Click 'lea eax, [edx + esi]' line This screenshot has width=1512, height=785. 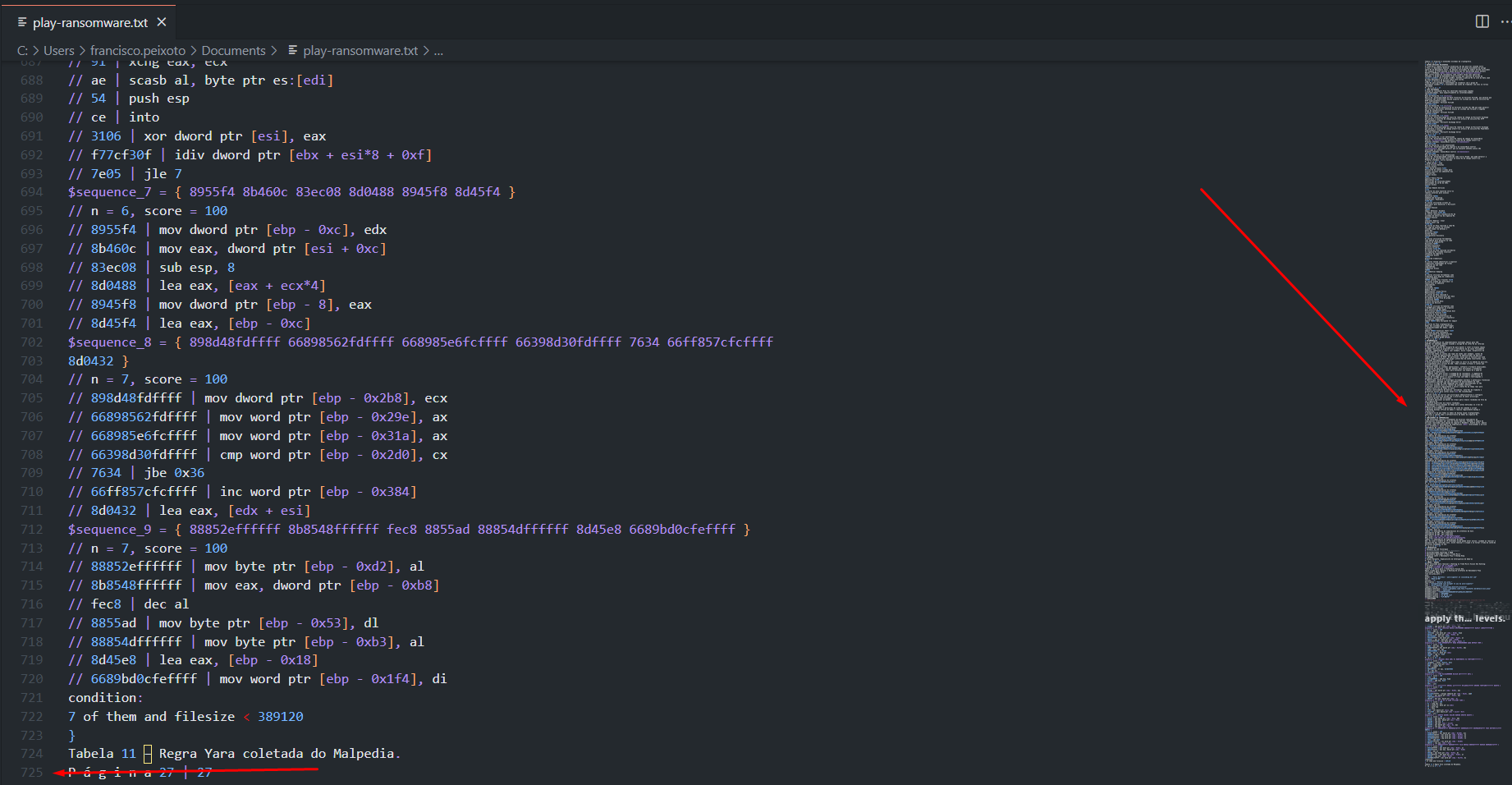coord(235,510)
